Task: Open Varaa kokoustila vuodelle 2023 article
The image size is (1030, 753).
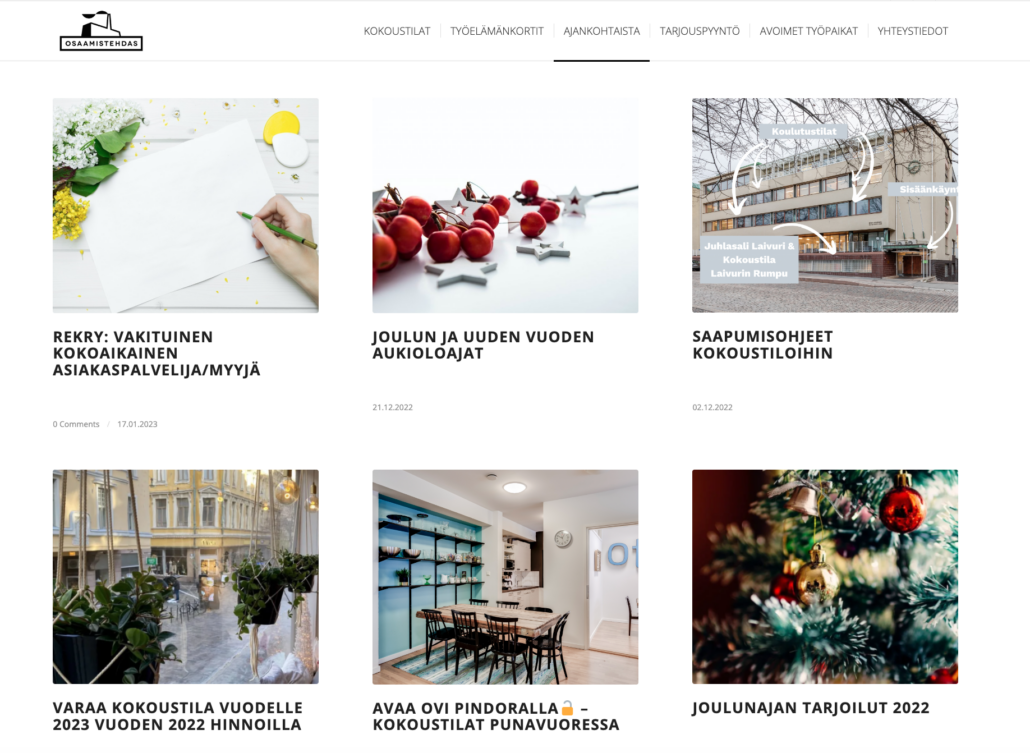Action: click(178, 716)
